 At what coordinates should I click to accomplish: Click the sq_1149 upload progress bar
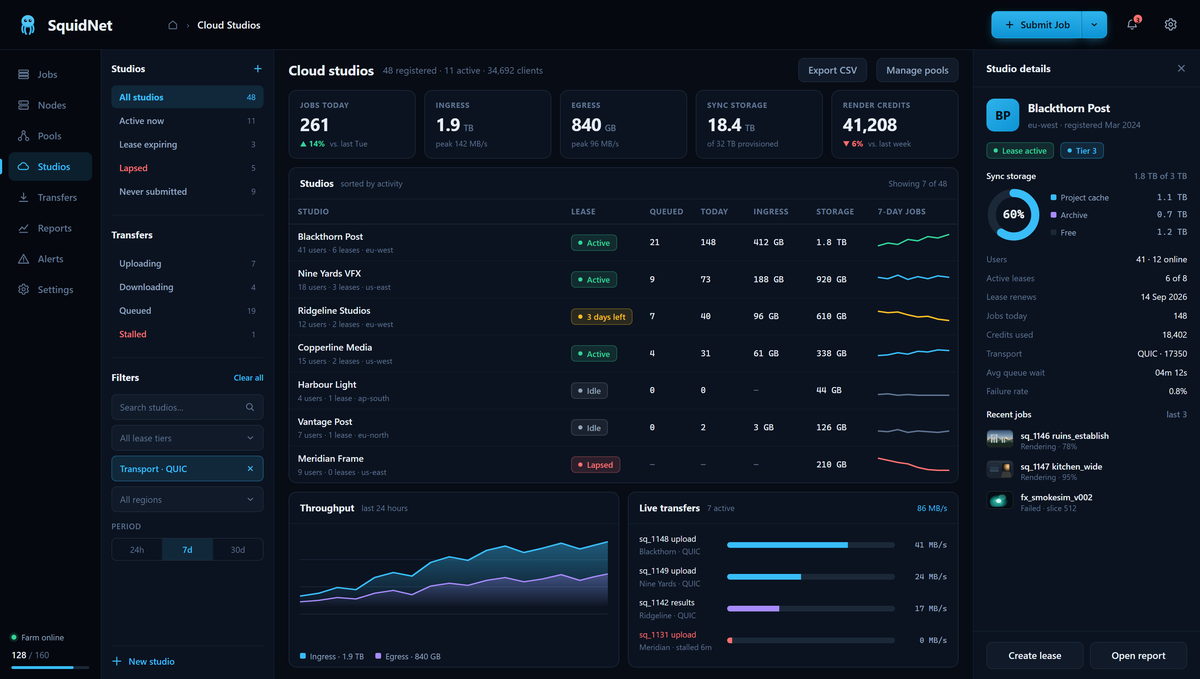tap(811, 577)
